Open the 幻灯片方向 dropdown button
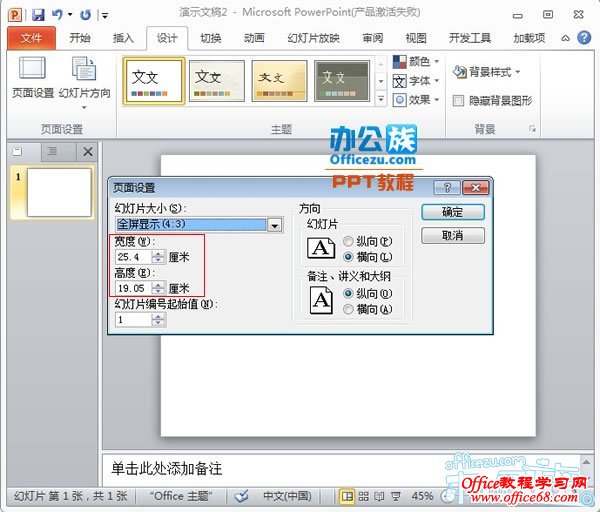This screenshot has width=600, height=512. [x=84, y=83]
